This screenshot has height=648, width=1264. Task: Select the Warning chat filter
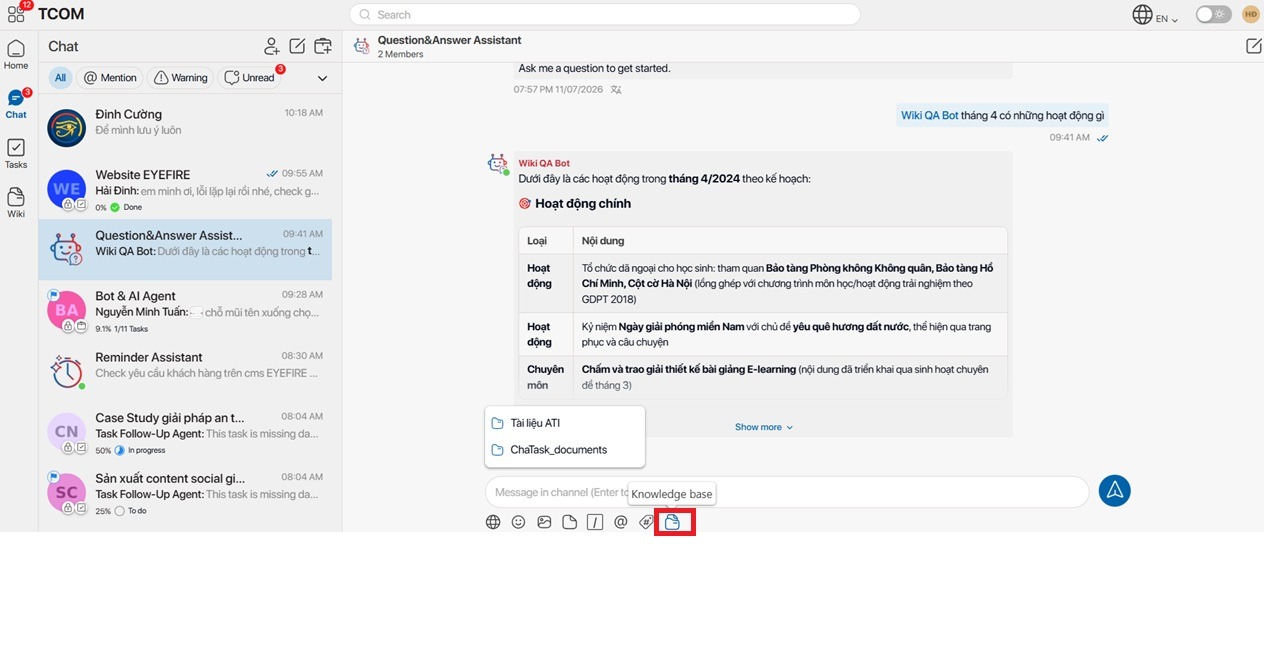181,78
